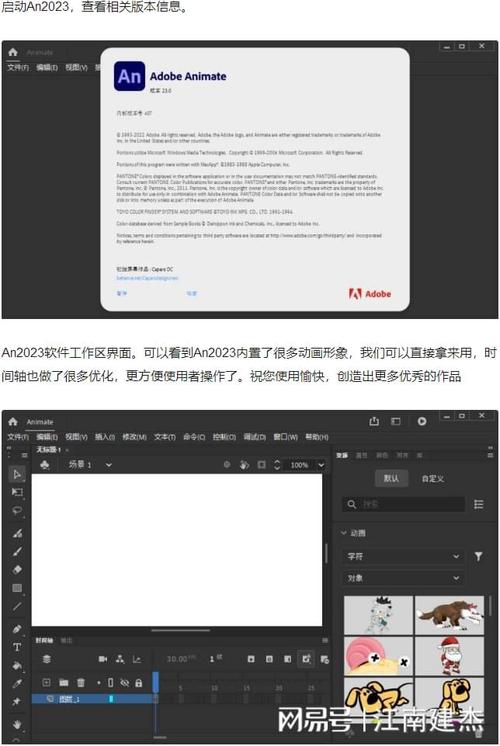The image size is (500, 746).
Task: Toggle hide all layers eye icon
Action: (x=125, y=683)
